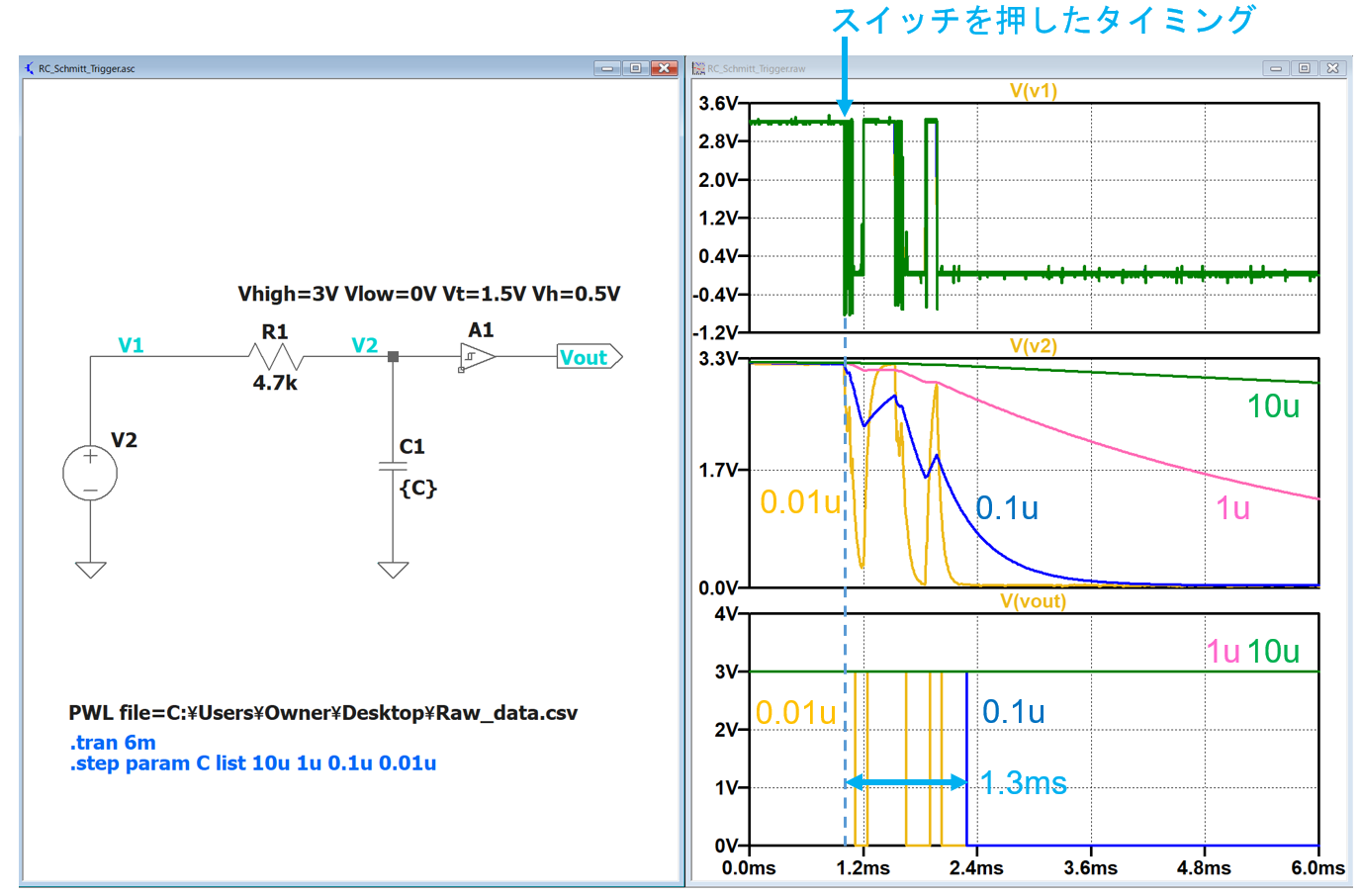Select the capacitor C1 symbol
The width and height of the screenshot is (1361, 896).
point(393,466)
